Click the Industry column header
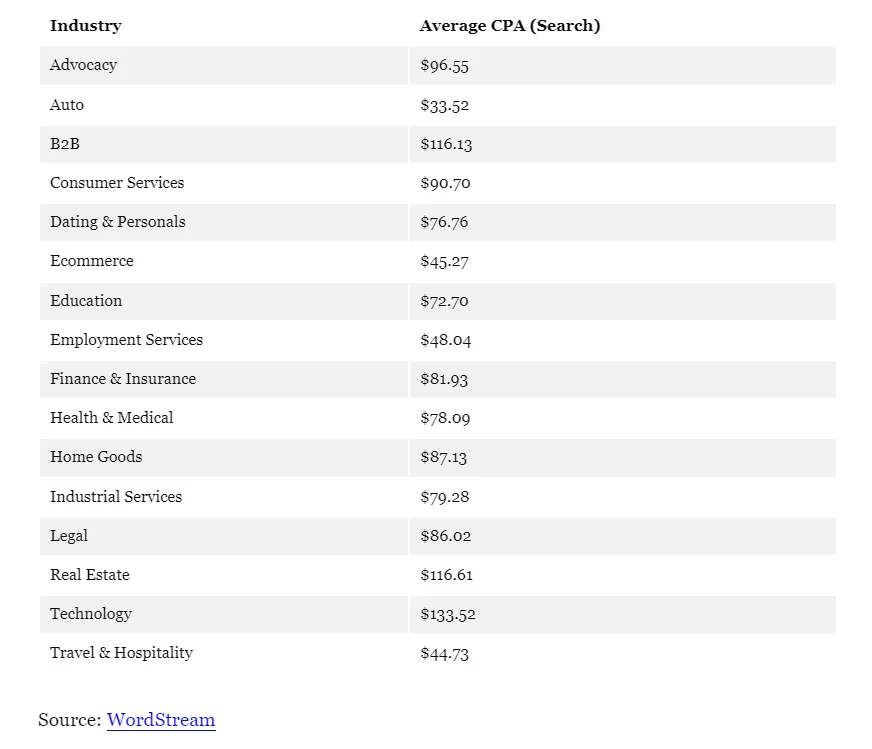The height and width of the screenshot is (749, 872). coord(86,26)
